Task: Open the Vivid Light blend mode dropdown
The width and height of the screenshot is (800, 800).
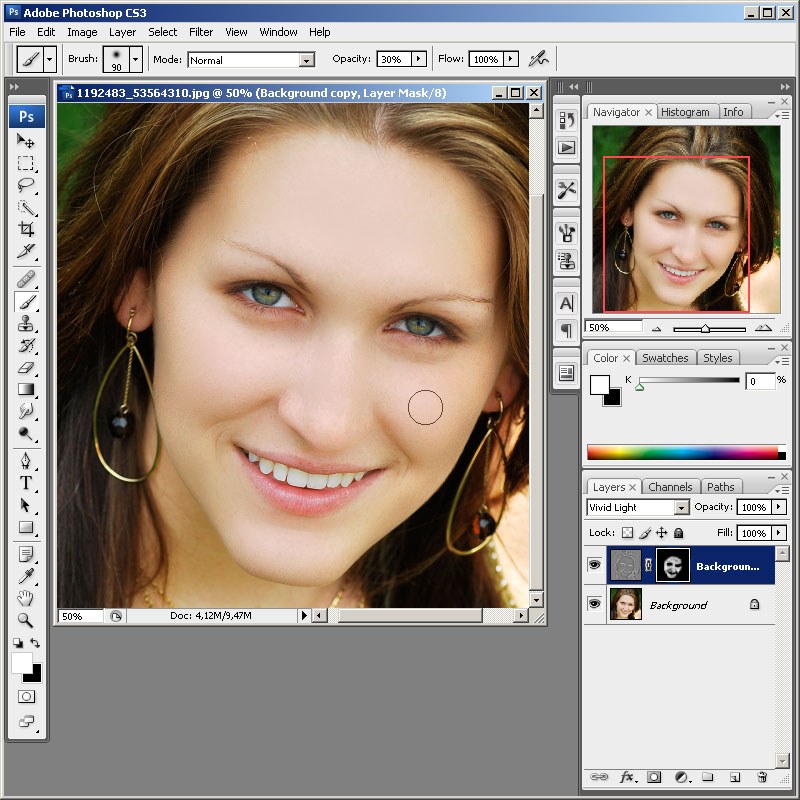Action: tap(638, 507)
